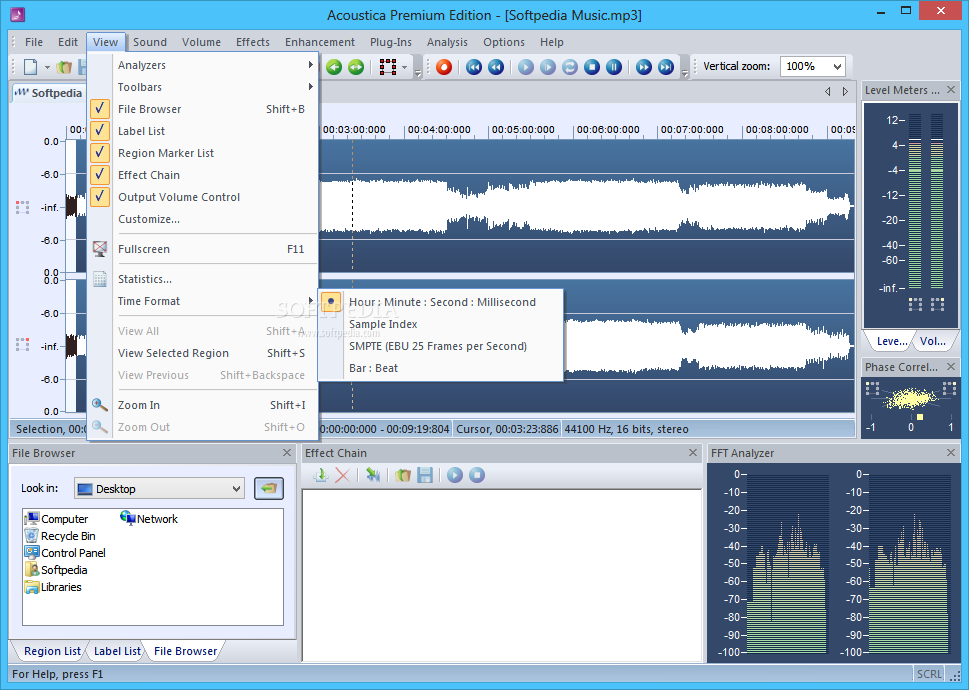Screen dimensions: 969x690
Task: Click the Go to Start transport button
Action: [x=474, y=67]
